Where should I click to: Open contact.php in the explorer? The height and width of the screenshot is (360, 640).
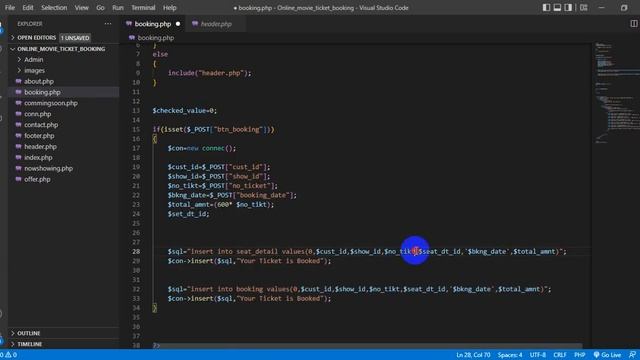click(41, 125)
